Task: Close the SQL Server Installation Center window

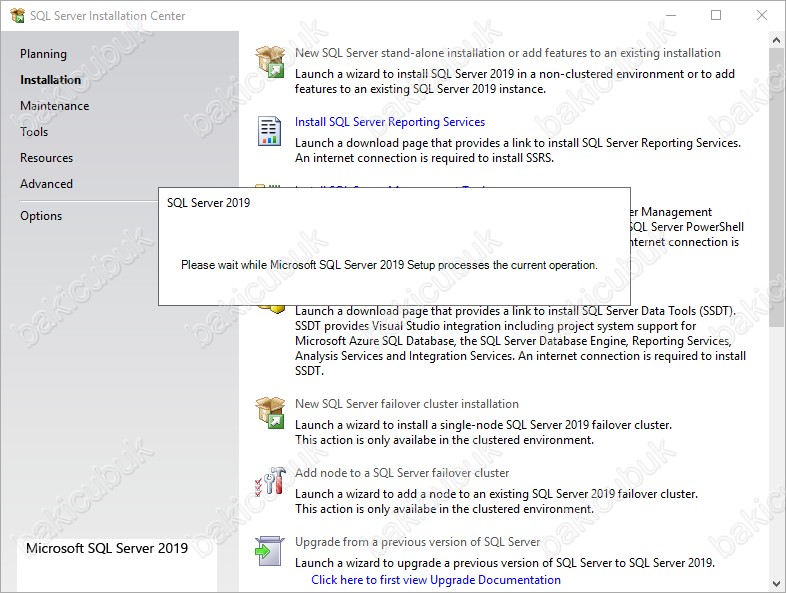Action: pos(762,16)
